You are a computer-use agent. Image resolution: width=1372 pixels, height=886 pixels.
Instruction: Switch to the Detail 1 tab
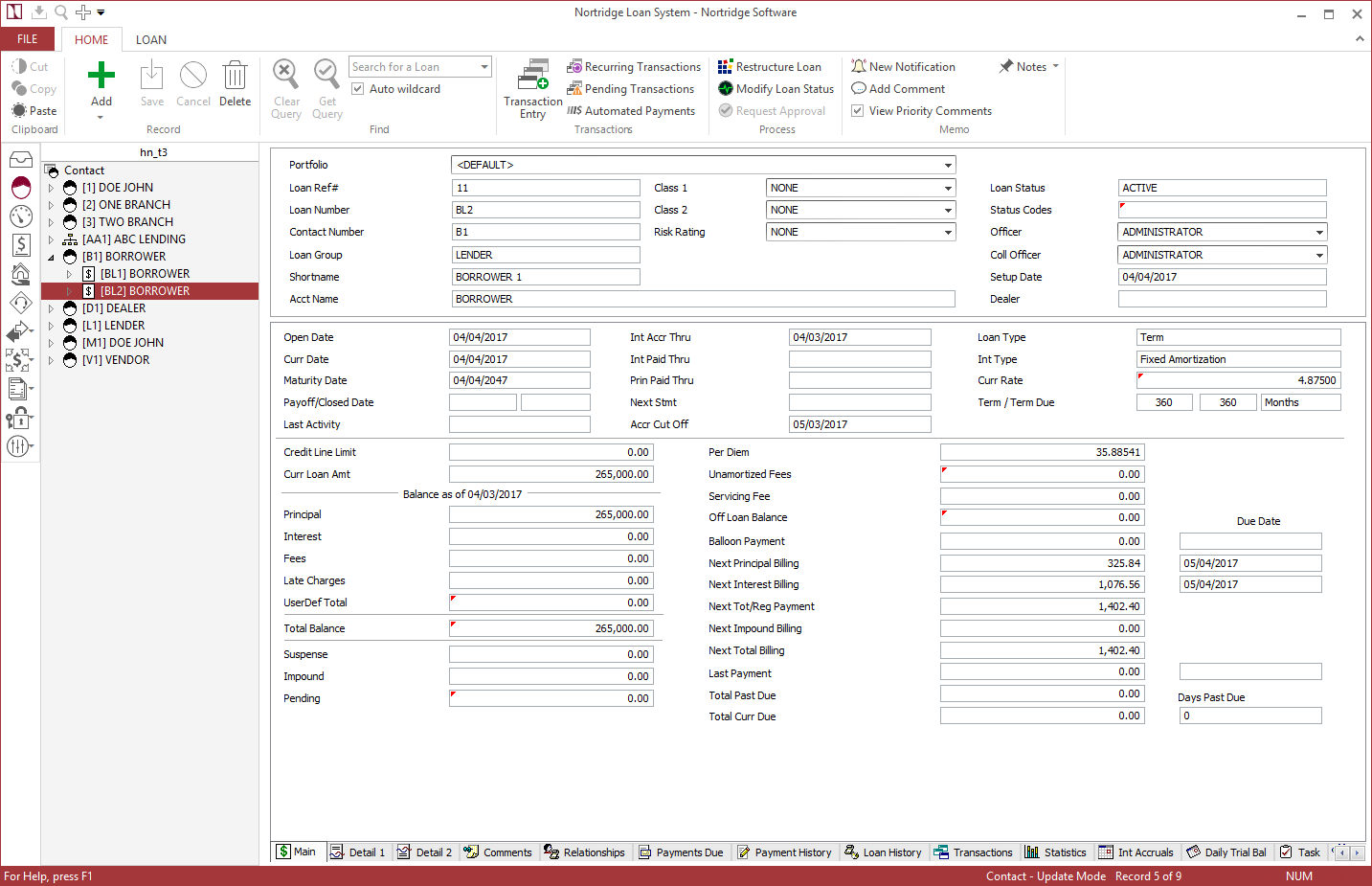click(357, 852)
